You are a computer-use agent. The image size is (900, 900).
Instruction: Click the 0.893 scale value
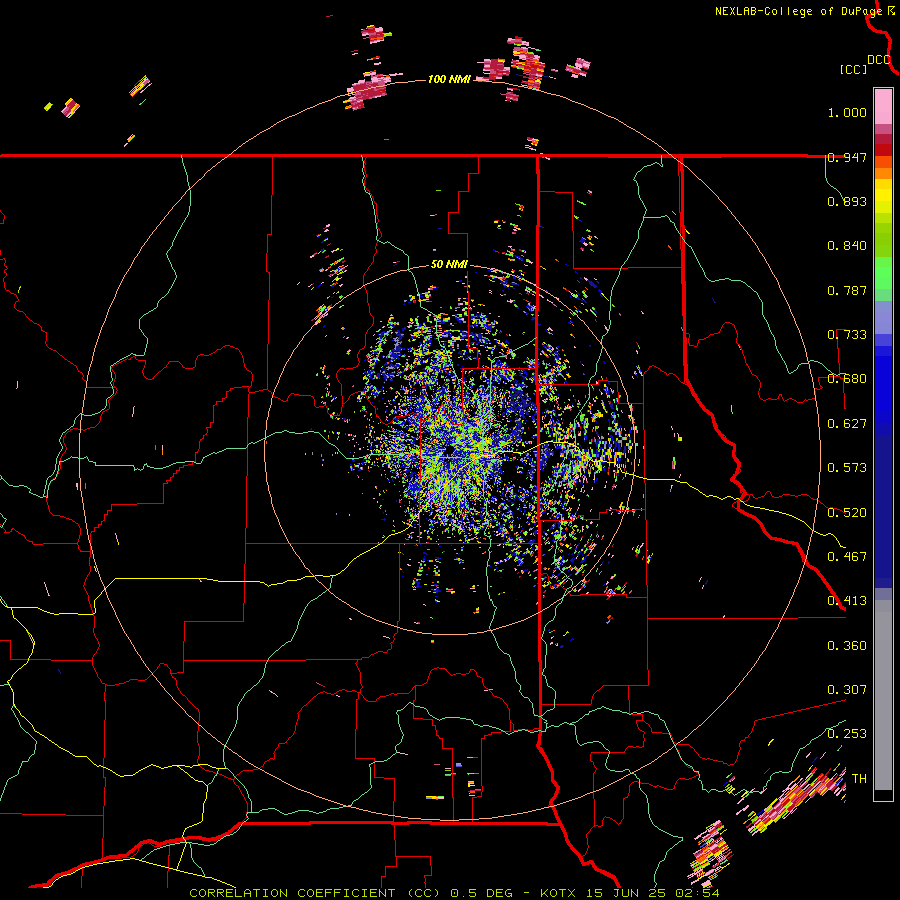[847, 201]
